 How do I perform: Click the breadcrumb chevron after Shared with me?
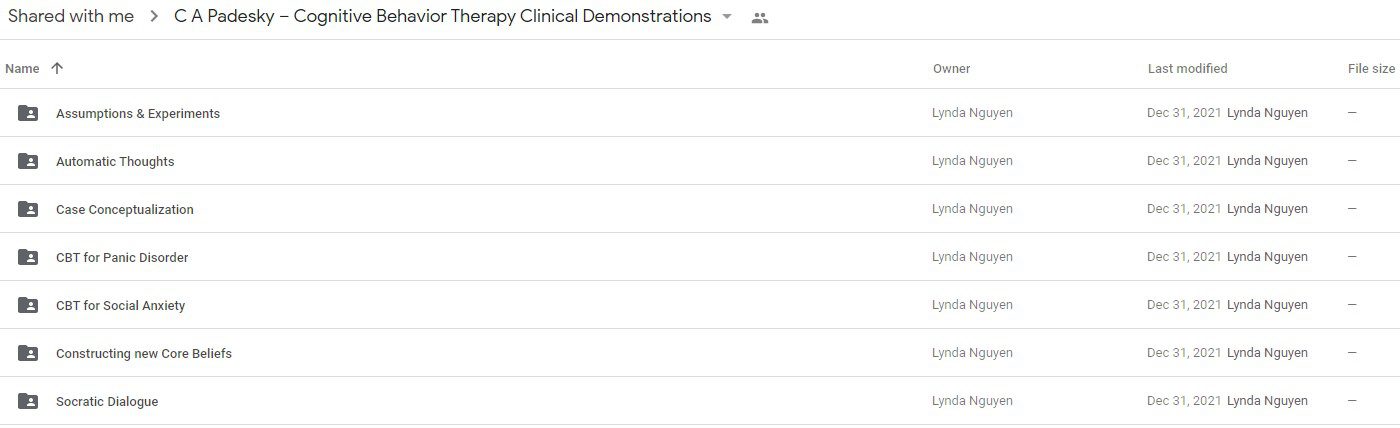point(154,17)
